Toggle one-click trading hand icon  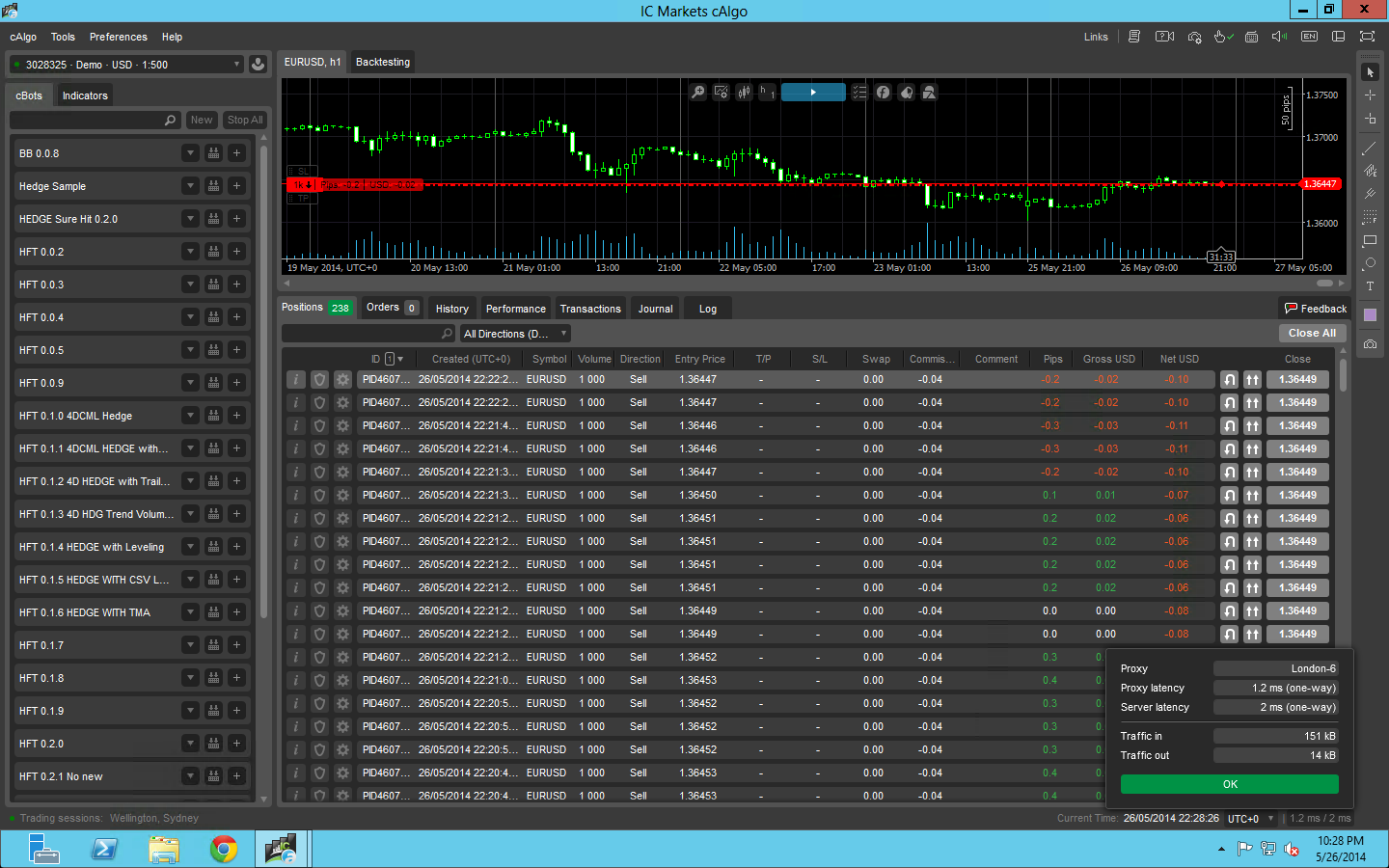pyautogui.click(x=1223, y=37)
